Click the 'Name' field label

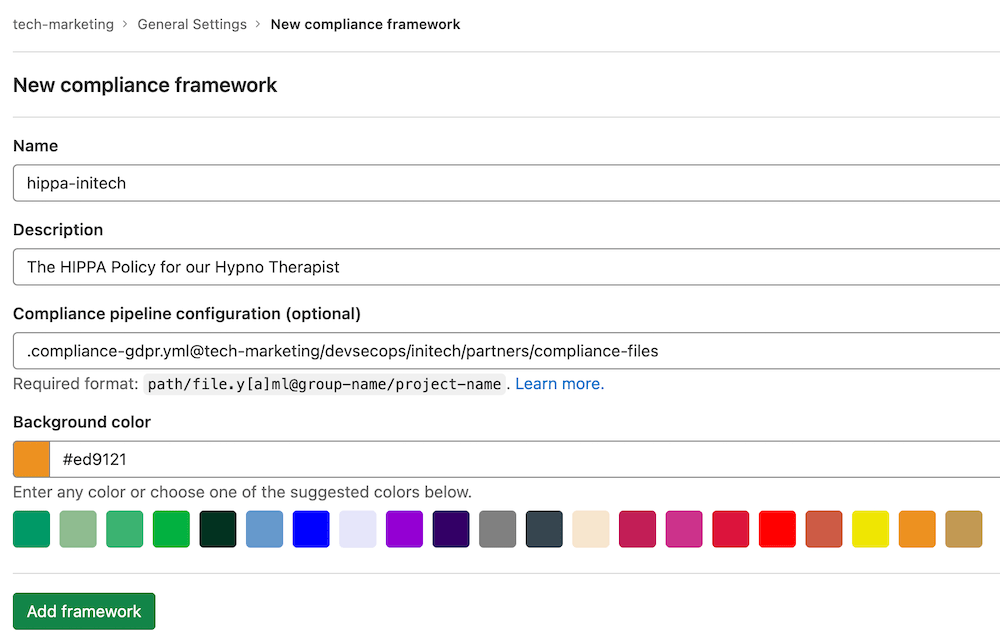[36, 145]
